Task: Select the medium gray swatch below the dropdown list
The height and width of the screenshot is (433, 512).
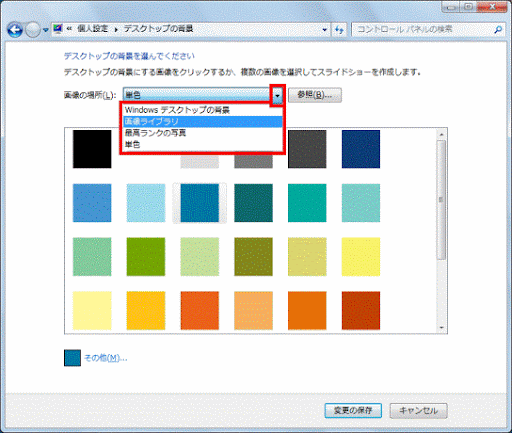Action: point(253,162)
